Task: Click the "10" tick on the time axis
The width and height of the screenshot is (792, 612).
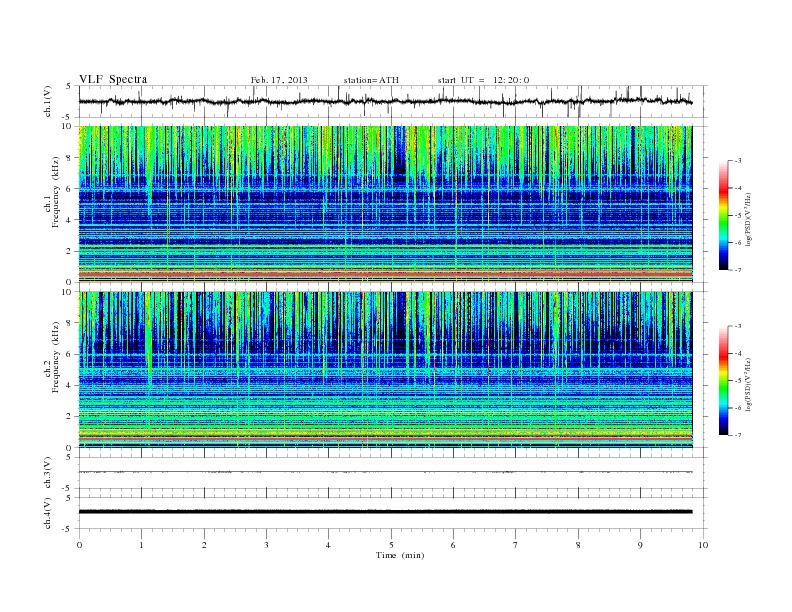Action: pos(703,545)
